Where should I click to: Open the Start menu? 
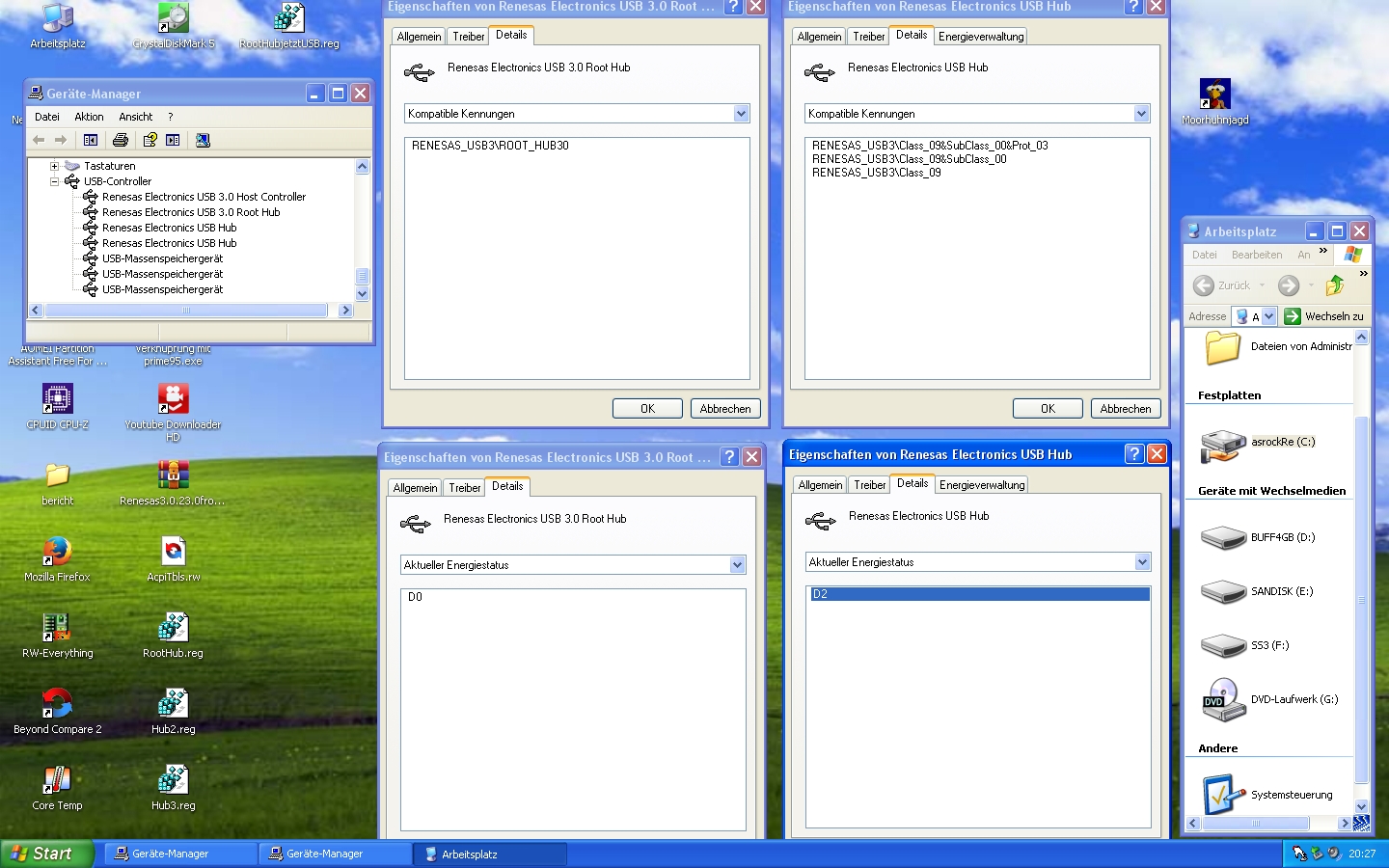[46, 854]
